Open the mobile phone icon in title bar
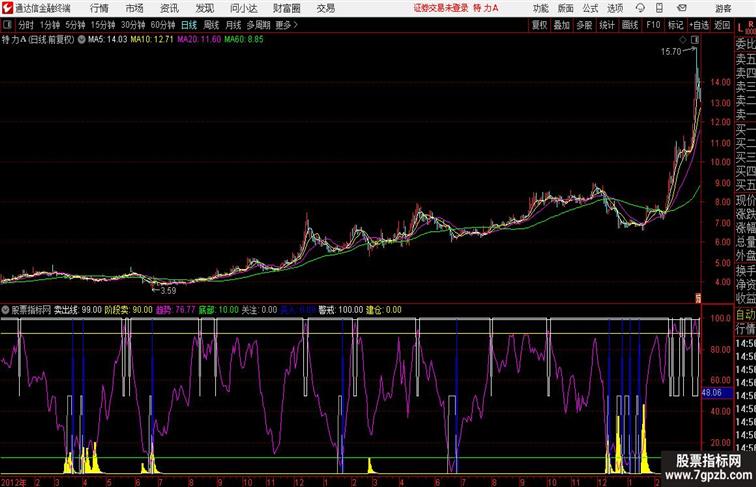Viewport: 756px width, 487px height. coord(659,8)
